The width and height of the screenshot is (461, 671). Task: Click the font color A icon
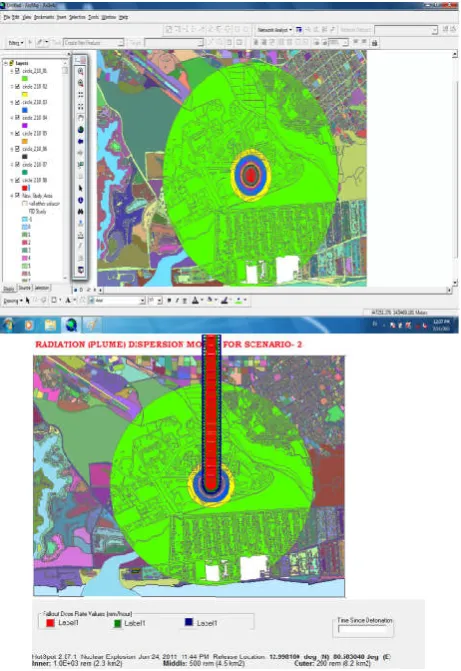pyautogui.click(x=195, y=300)
